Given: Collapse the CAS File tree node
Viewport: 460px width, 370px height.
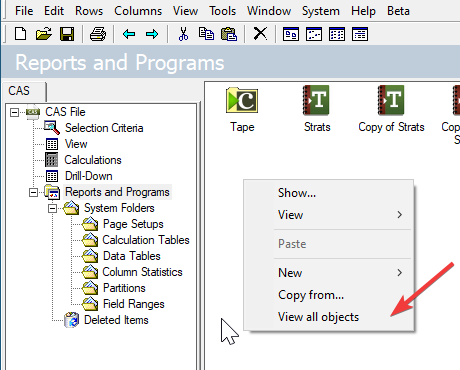Looking at the screenshot, I should pyautogui.click(x=14, y=112).
